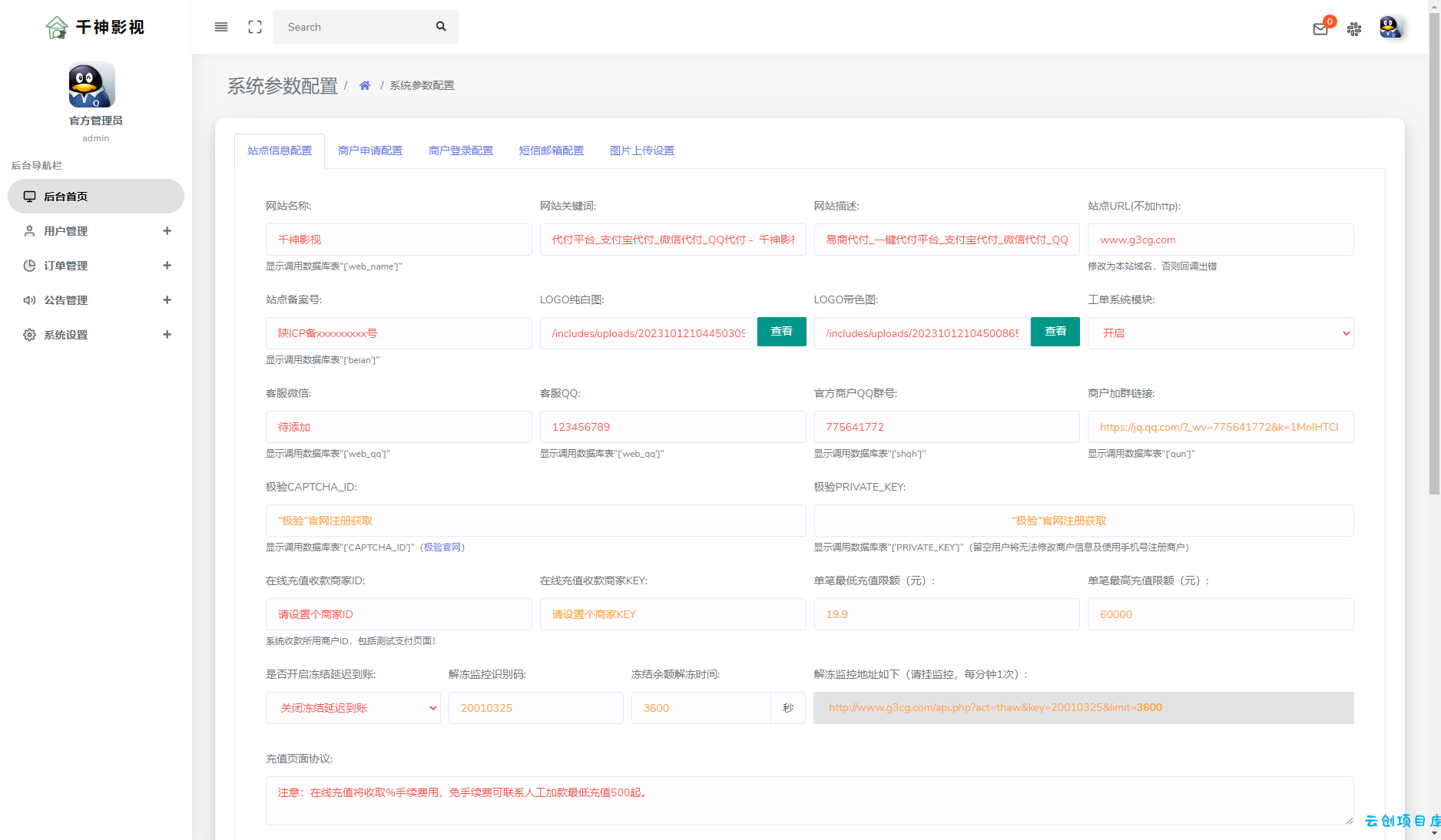
Task: Click the 在线充值收款商家KEY field
Action: point(673,614)
